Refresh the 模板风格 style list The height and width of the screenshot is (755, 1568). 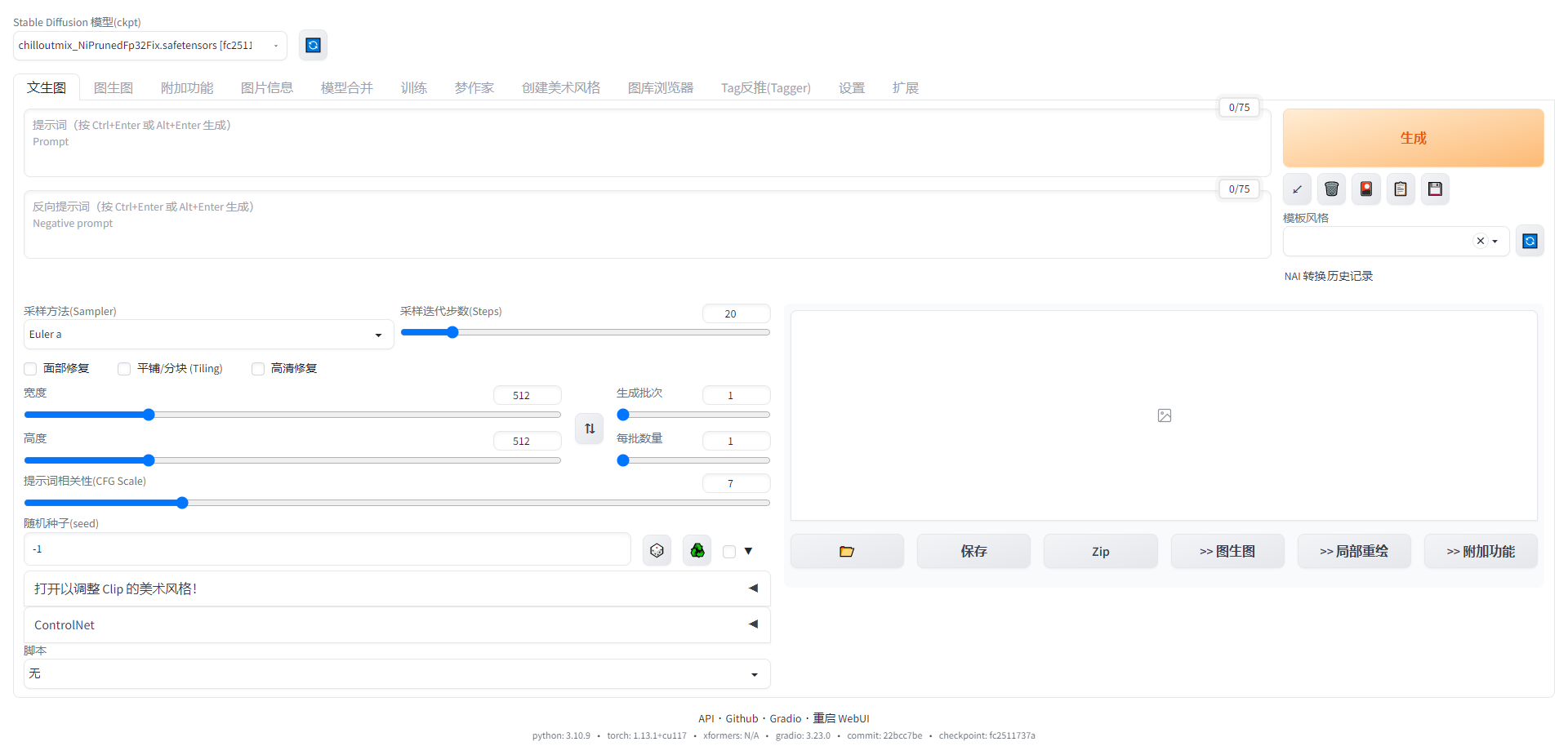[x=1530, y=241]
